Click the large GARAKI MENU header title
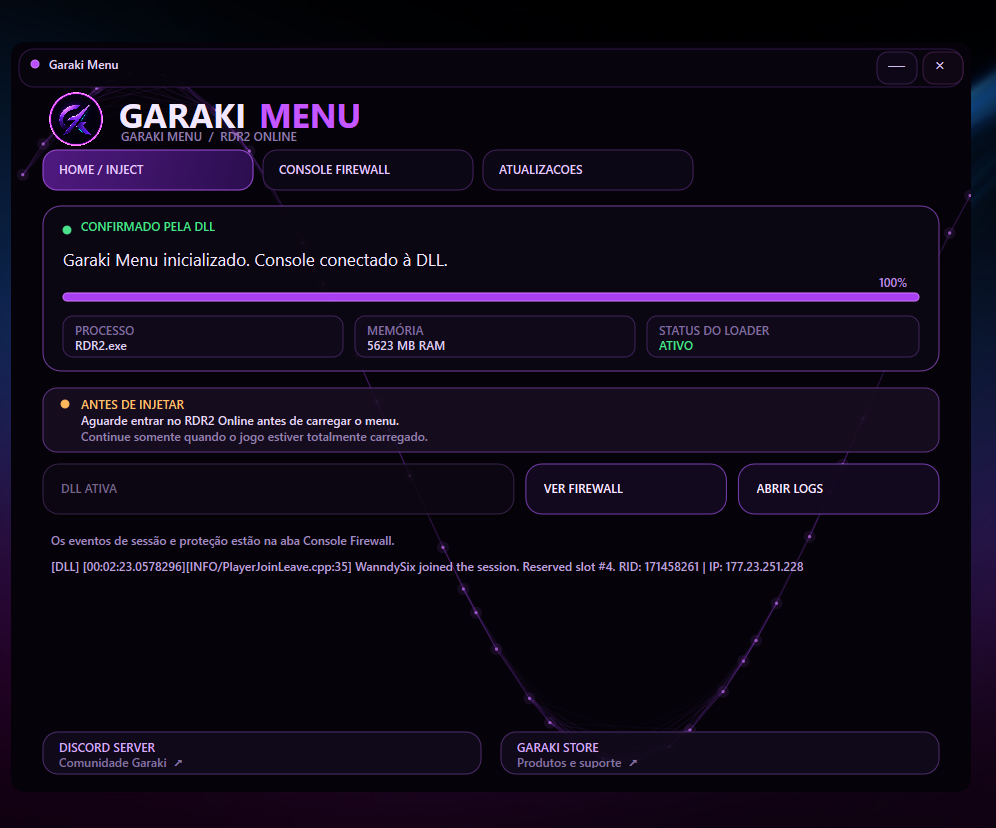The height and width of the screenshot is (828, 996). [x=240, y=116]
